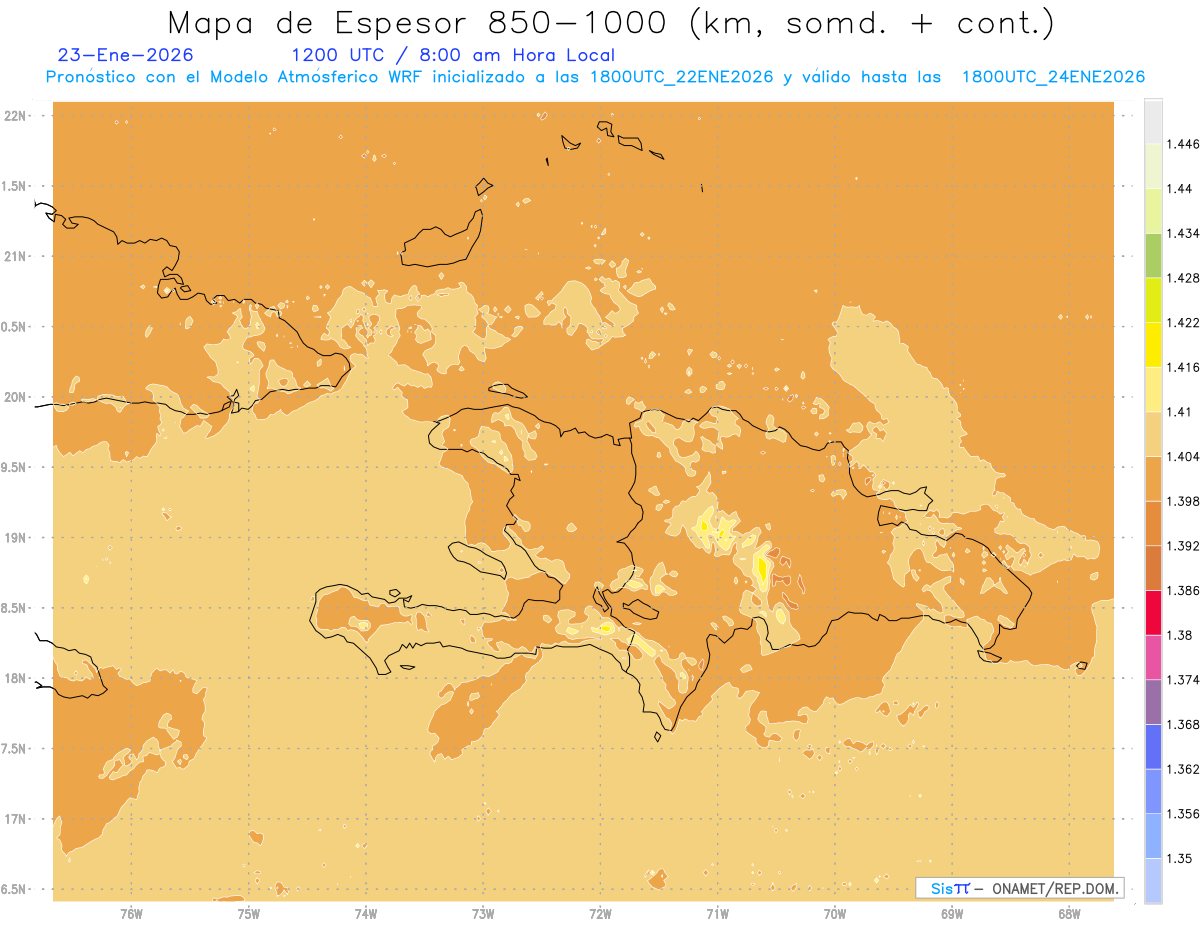Choose the blue legend swatch between 1.362 and 1.368
The width and height of the screenshot is (1200, 927).
coord(1153,746)
